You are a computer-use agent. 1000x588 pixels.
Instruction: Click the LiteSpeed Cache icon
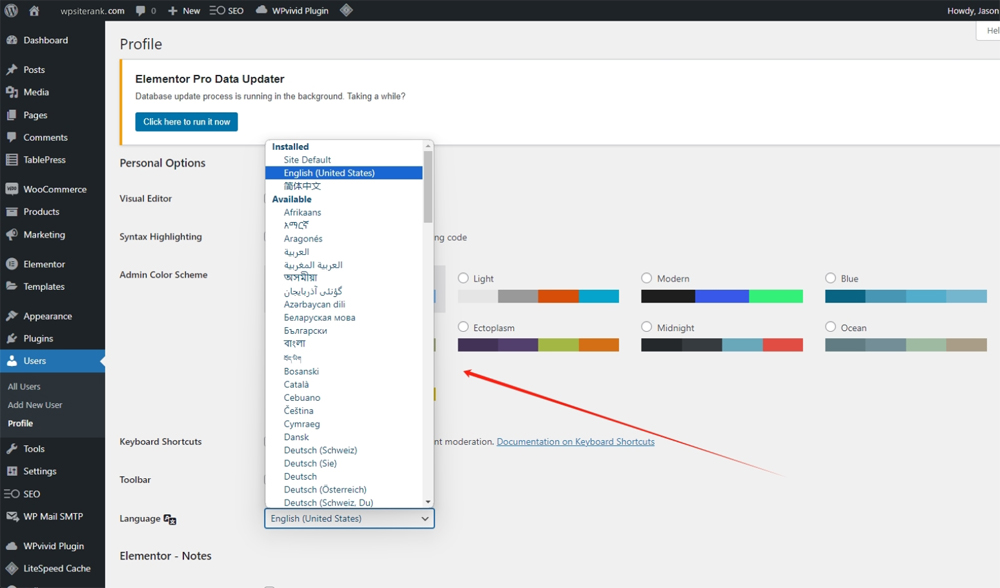coord(11,568)
